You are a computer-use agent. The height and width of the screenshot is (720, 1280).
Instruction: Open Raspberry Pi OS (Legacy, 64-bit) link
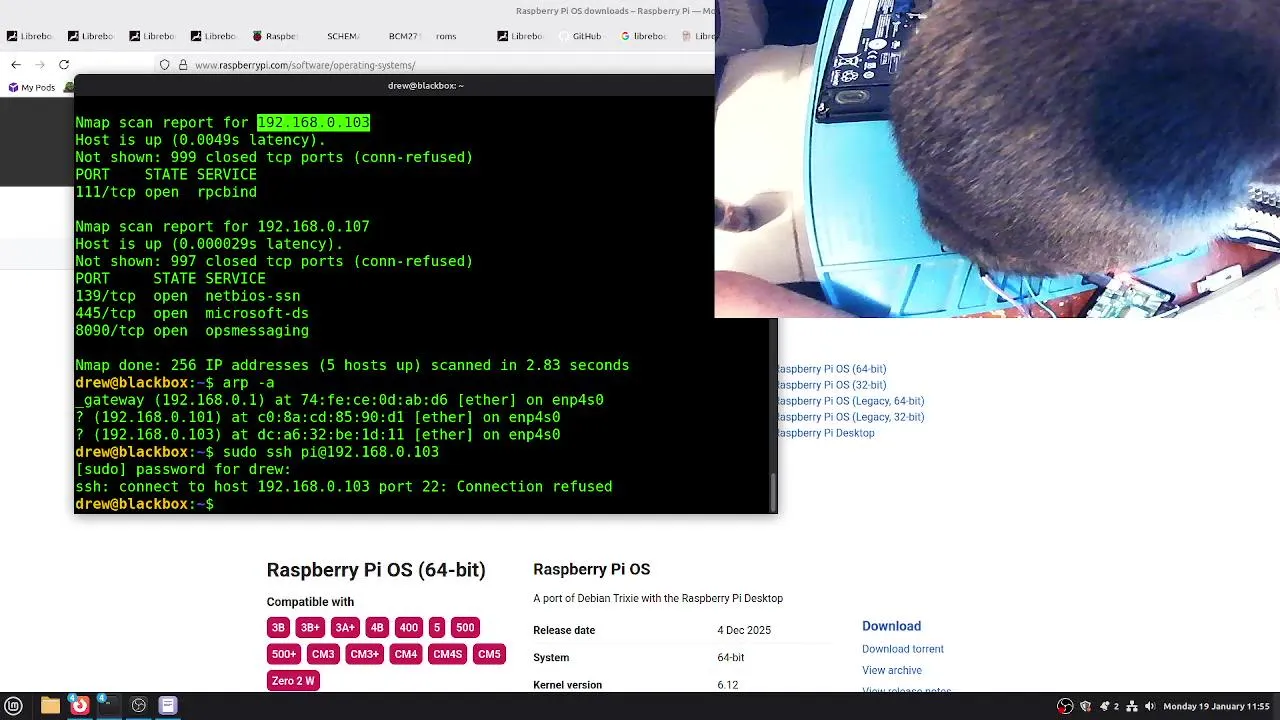pos(850,401)
